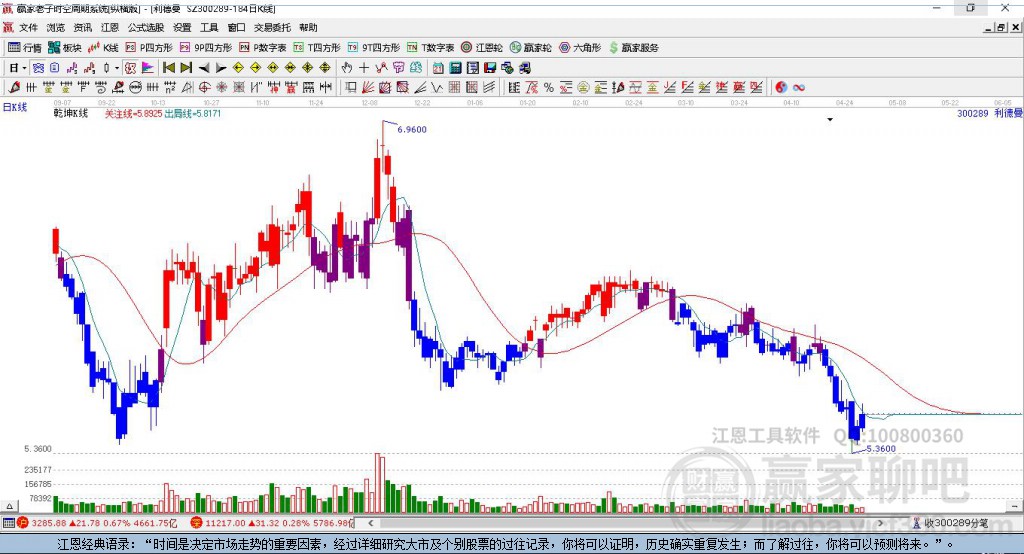This screenshot has height=554, width=1024.
Task: Jump to last bar with green skip-forward icon
Action: click(186, 68)
